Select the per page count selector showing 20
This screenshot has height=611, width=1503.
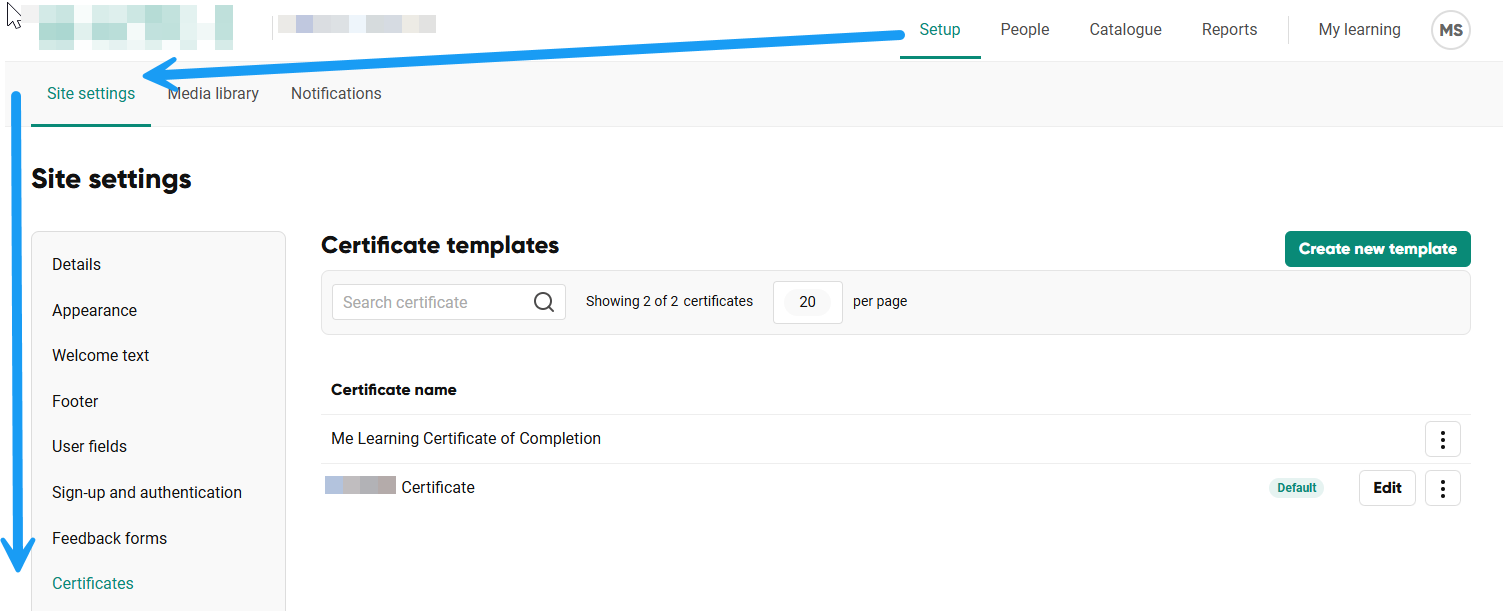point(807,301)
